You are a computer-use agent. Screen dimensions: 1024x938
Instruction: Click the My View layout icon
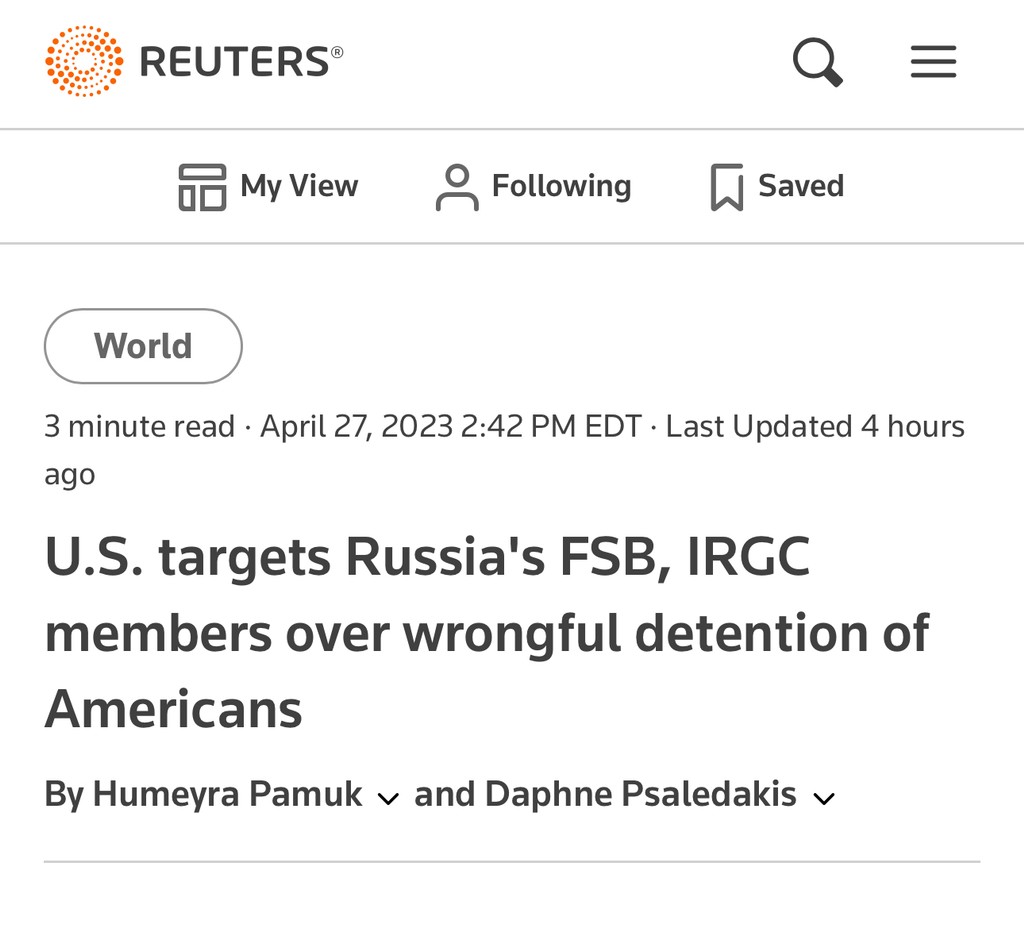click(x=202, y=187)
